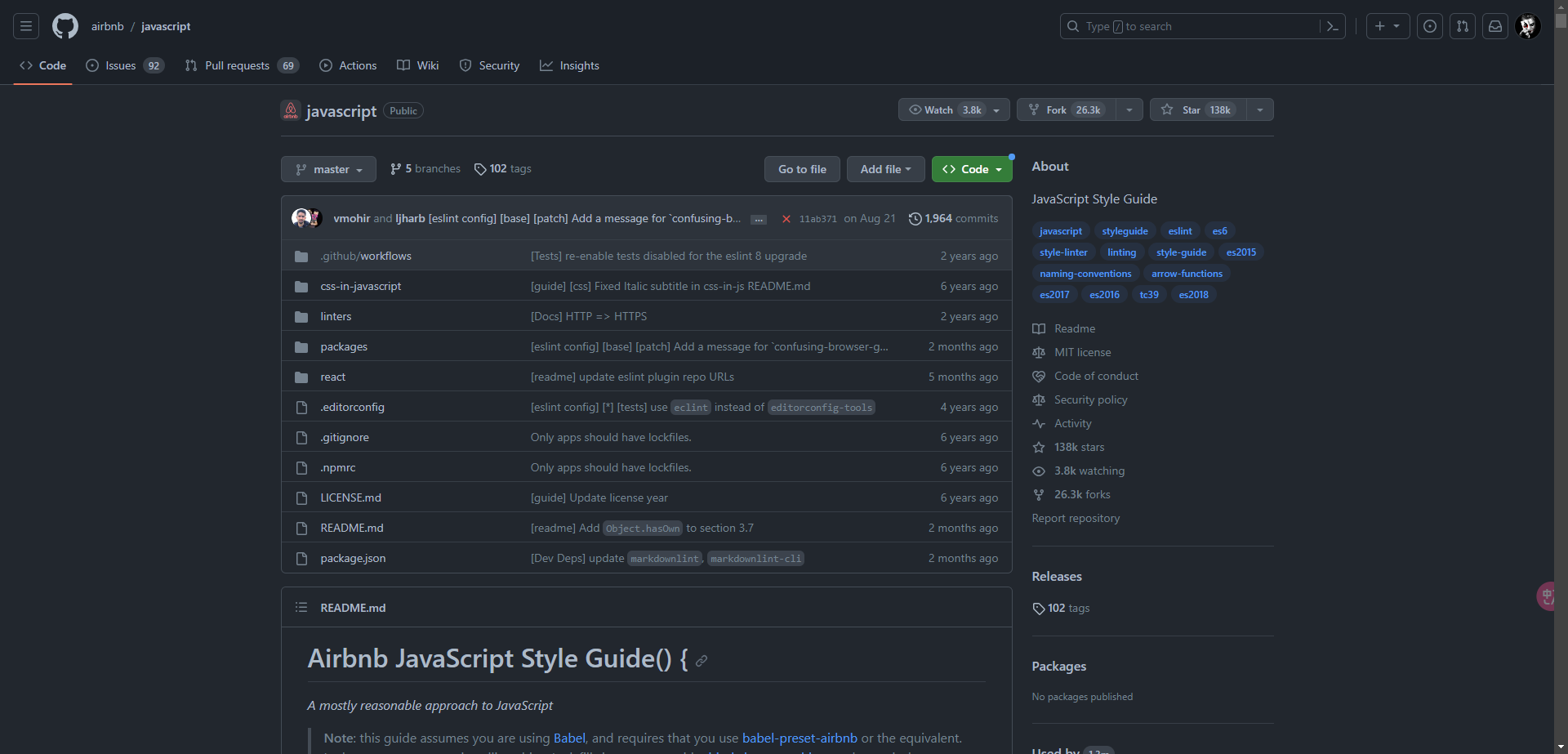Image resolution: width=1568 pixels, height=754 pixels.
Task: Open the user profile avatar menu
Action: [x=1528, y=26]
